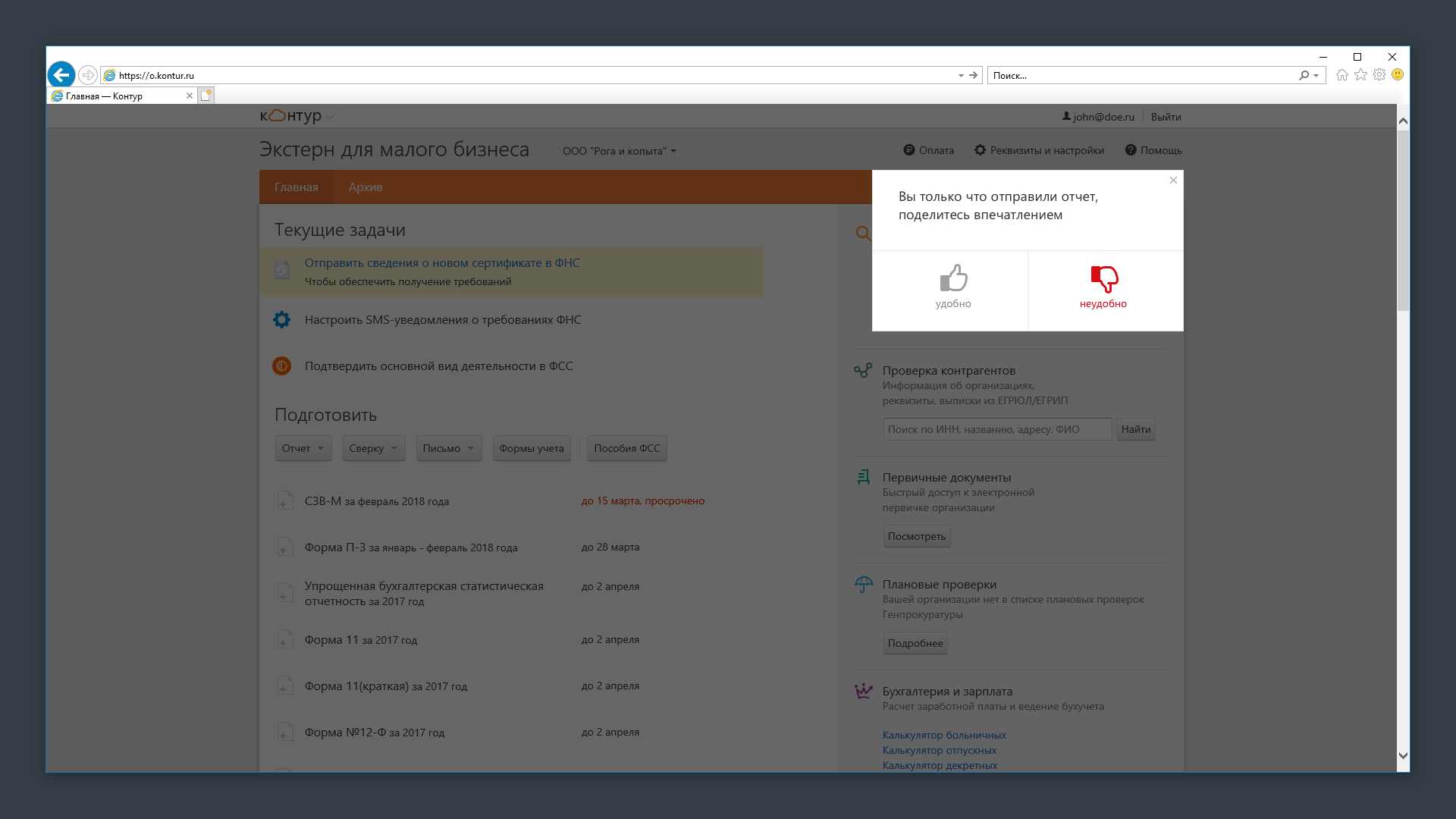Click the scroll-down arrow on page scrollbar
Screen dimensions: 1456x819
pyautogui.click(x=1403, y=755)
